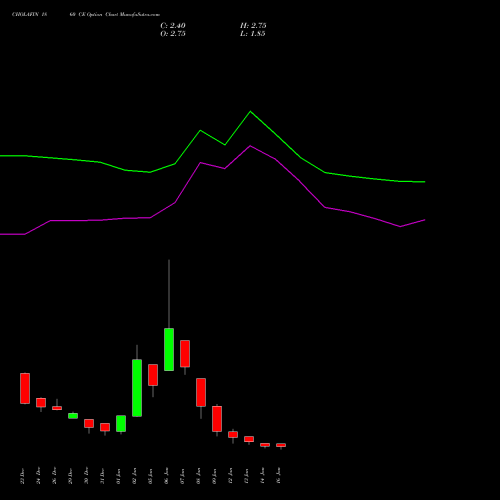Click the 14 Jan date label
The image size is (500, 500).
pyautogui.click(x=262, y=475)
